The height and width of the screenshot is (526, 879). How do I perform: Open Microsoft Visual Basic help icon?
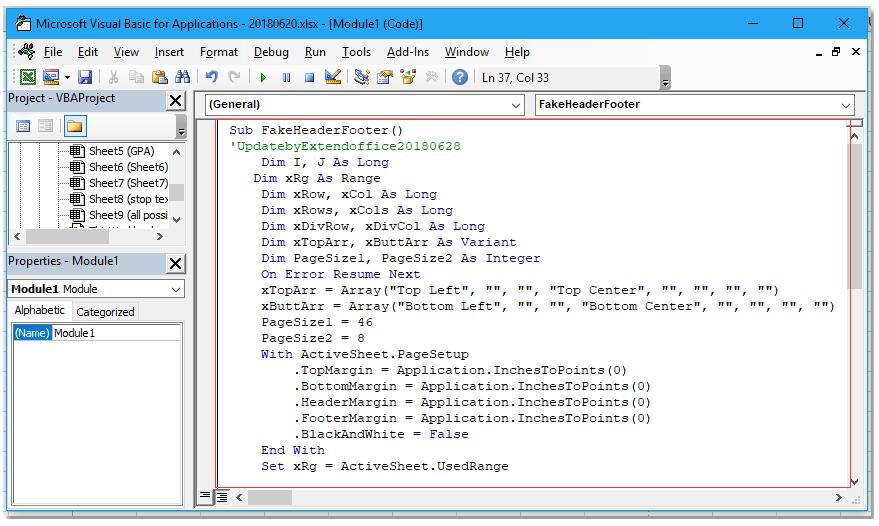point(460,77)
